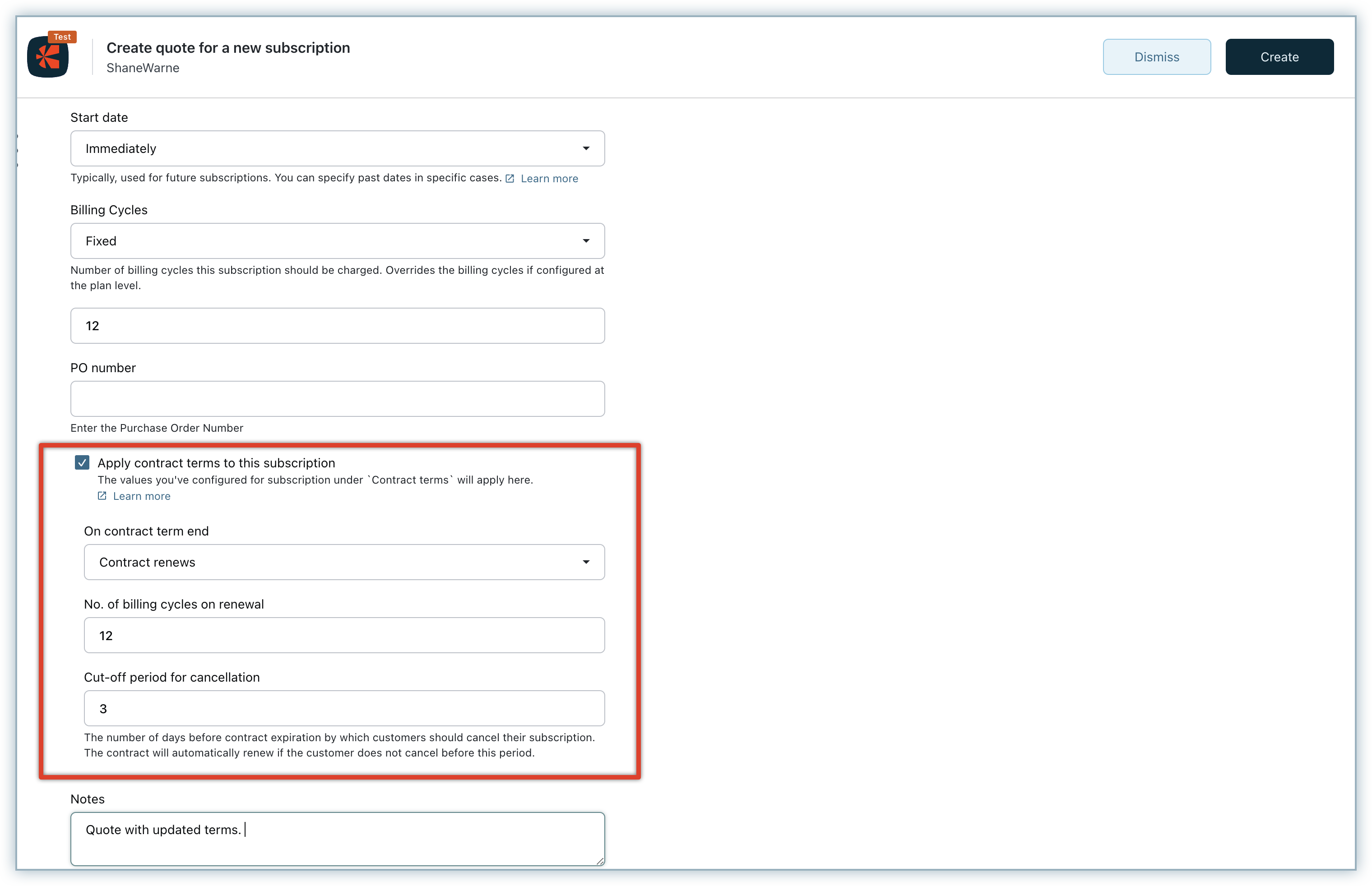The width and height of the screenshot is (1372, 886).
Task: Click the Notes textarea resize handle
Action: pyautogui.click(x=600, y=861)
